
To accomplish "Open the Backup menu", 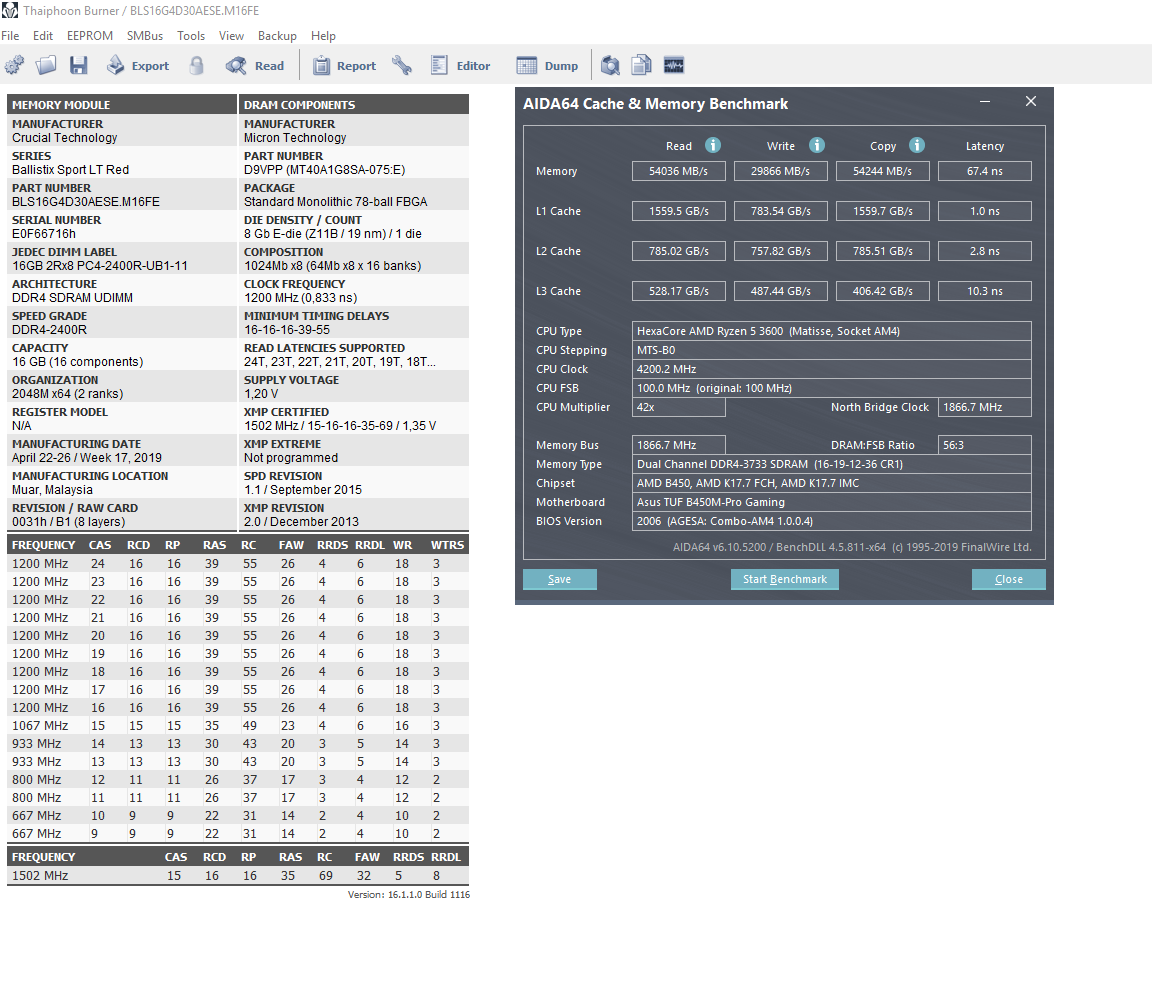I will [x=277, y=35].
